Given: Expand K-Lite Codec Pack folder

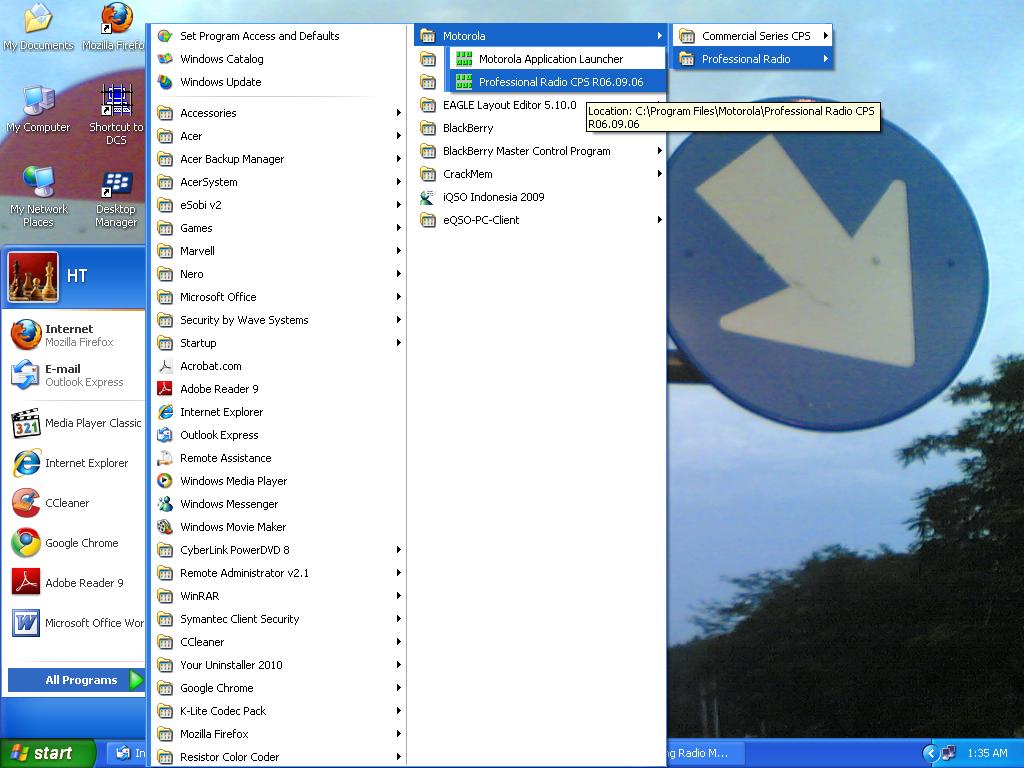Looking at the screenshot, I should click(279, 711).
